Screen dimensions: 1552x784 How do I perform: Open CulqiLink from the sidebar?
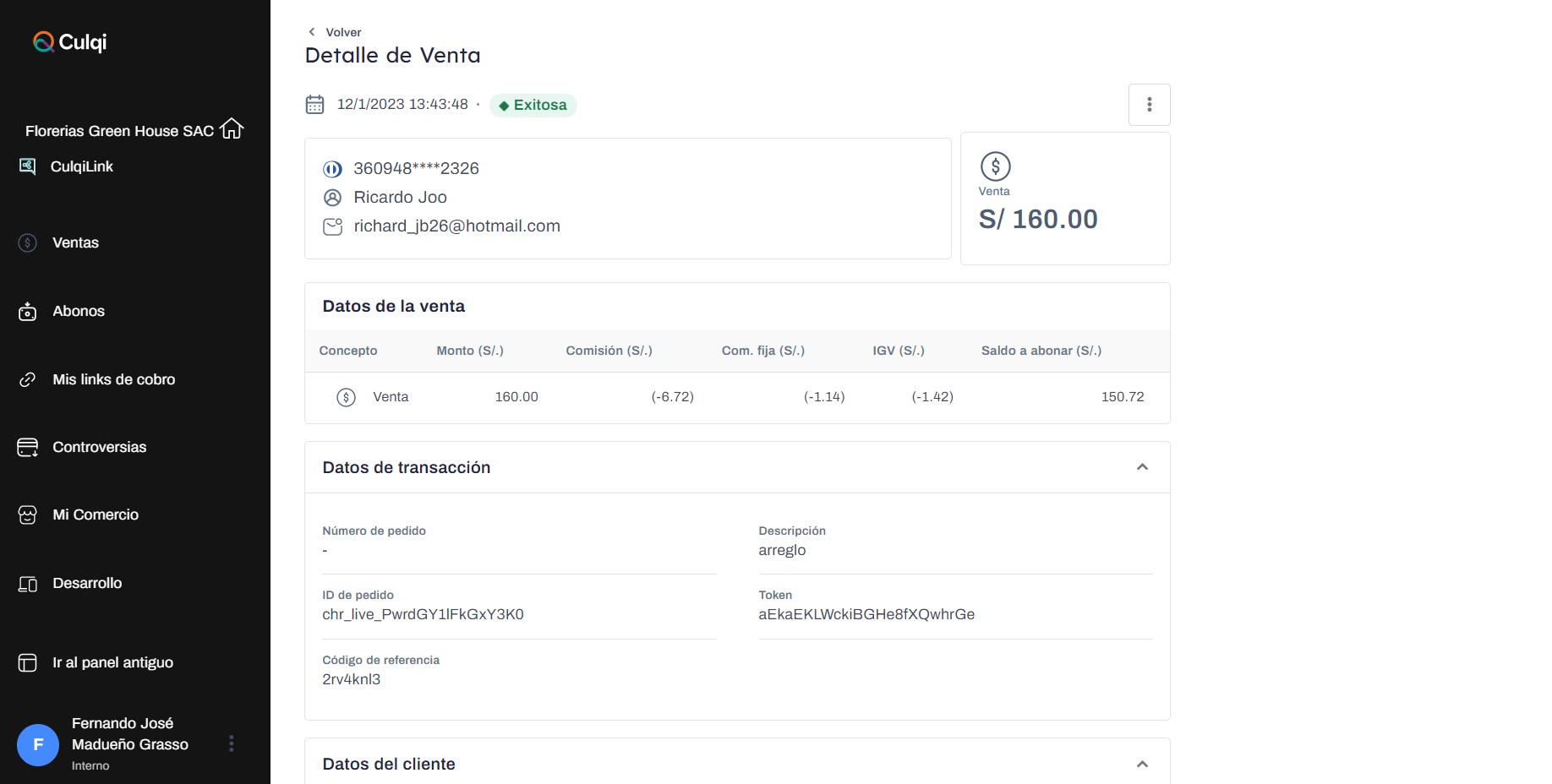pyautogui.click(x=81, y=166)
